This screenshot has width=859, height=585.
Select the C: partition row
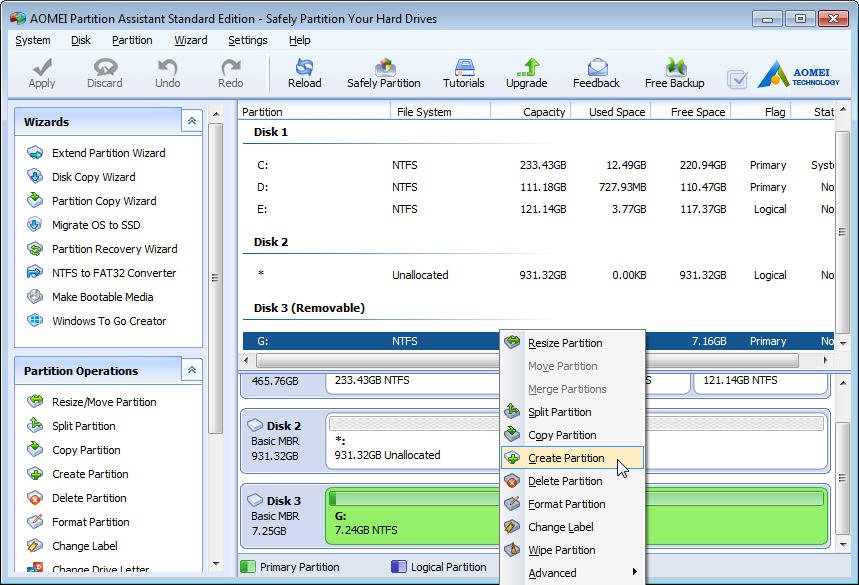coord(539,165)
